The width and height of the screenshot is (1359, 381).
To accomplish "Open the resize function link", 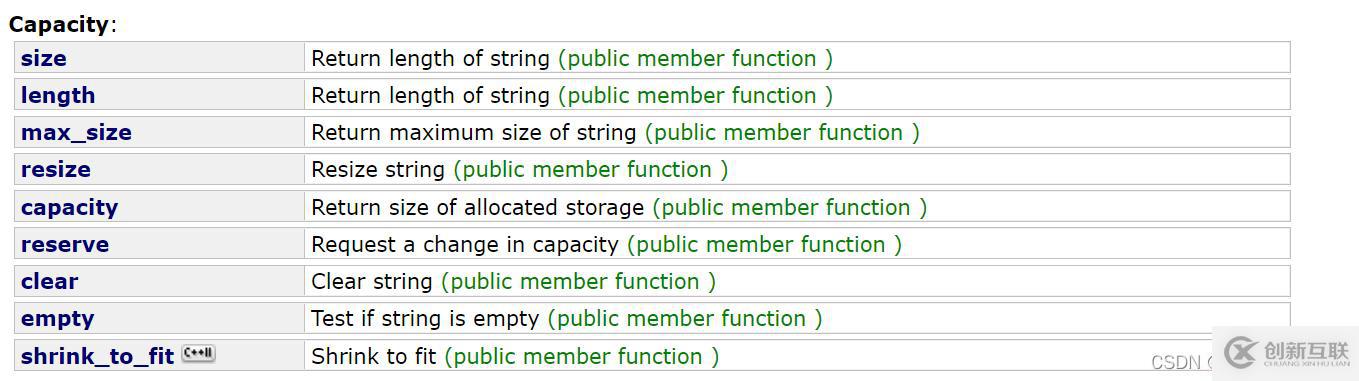I will 56,169.
